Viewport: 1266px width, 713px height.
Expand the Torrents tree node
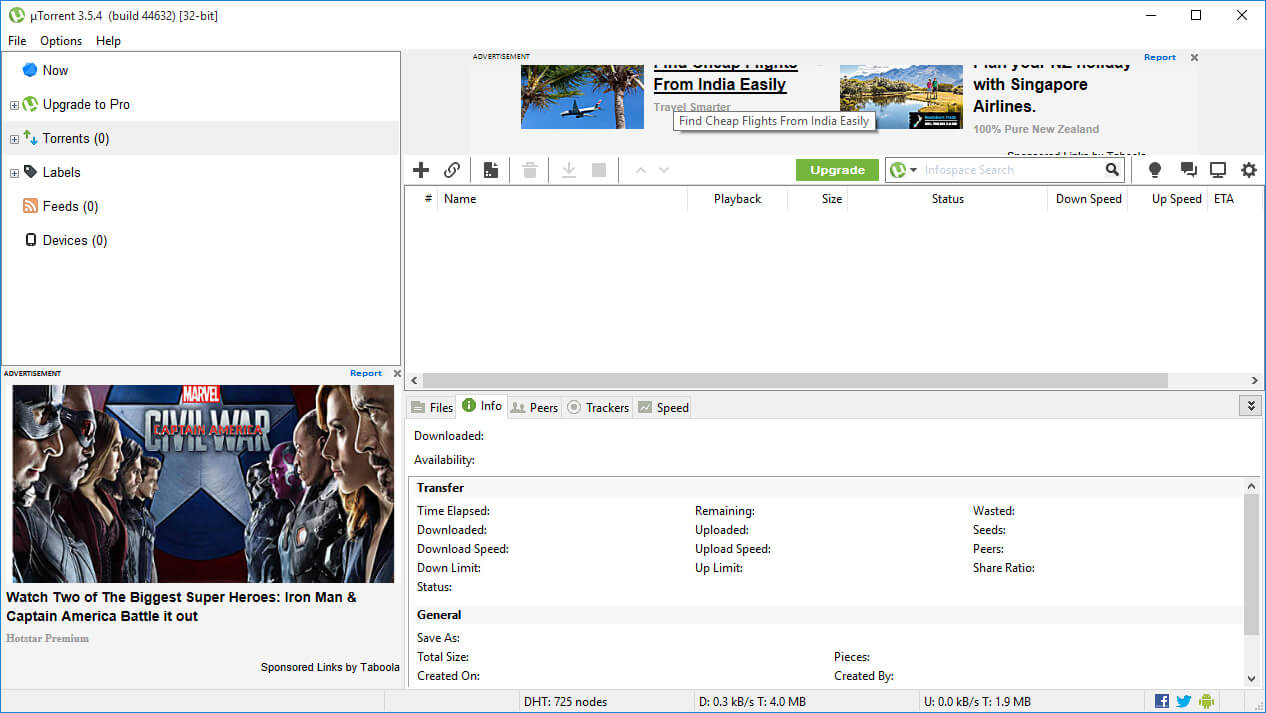14,139
